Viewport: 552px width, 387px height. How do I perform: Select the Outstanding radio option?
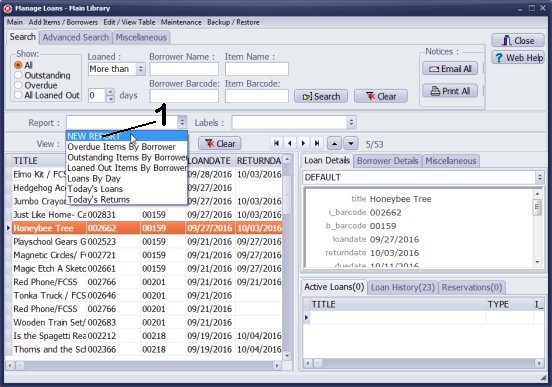click(x=18, y=75)
